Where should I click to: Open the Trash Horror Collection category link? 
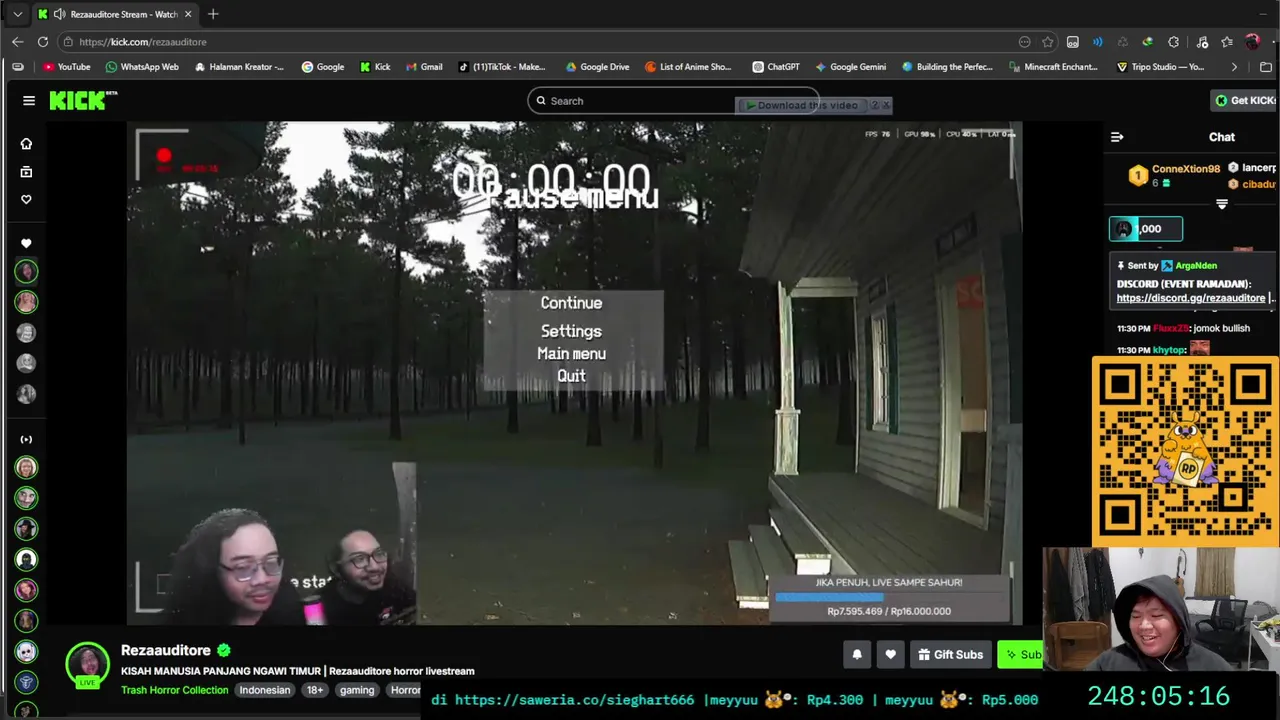(x=175, y=690)
